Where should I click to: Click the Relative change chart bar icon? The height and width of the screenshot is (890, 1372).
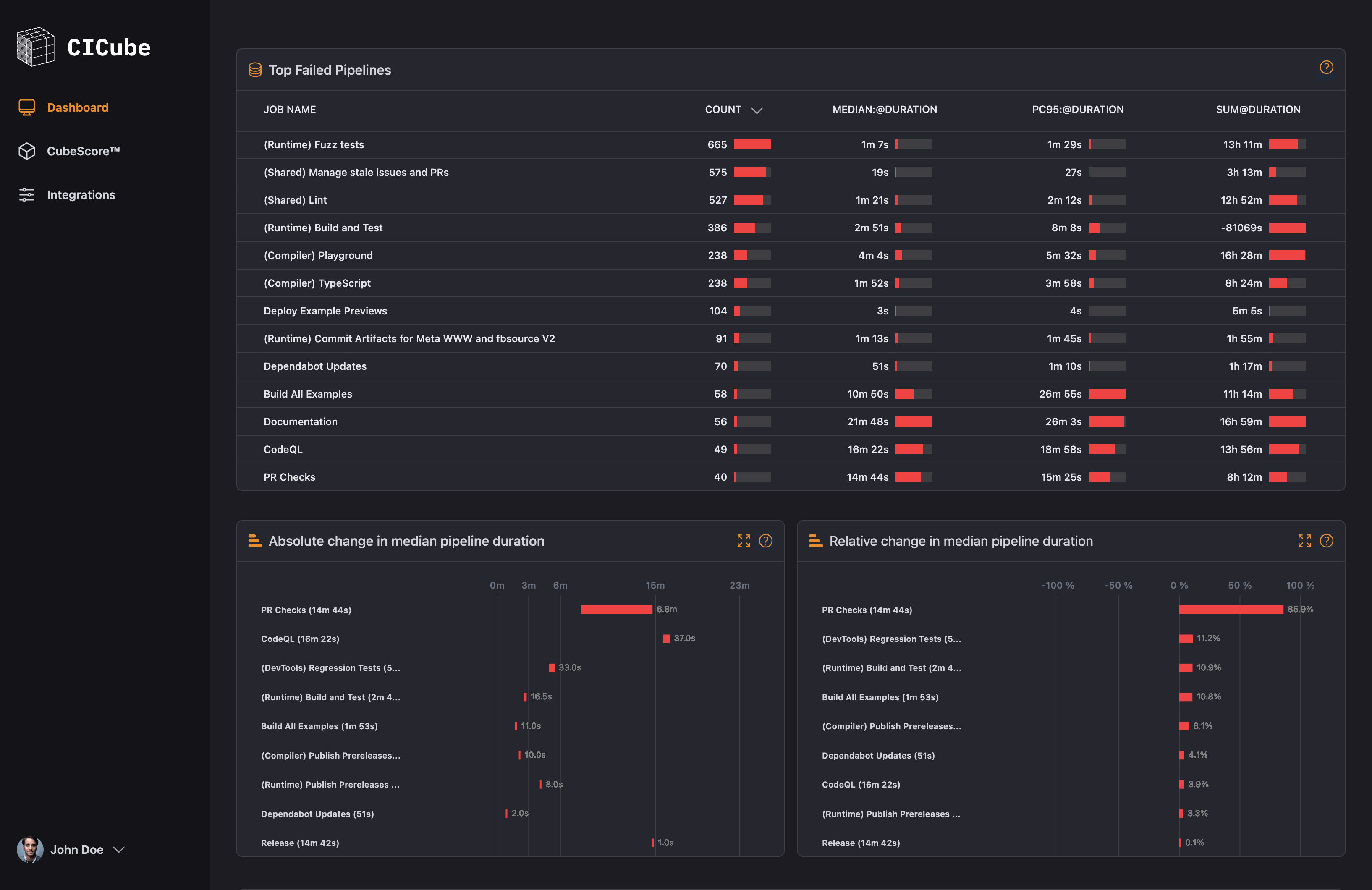(x=816, y=541)
